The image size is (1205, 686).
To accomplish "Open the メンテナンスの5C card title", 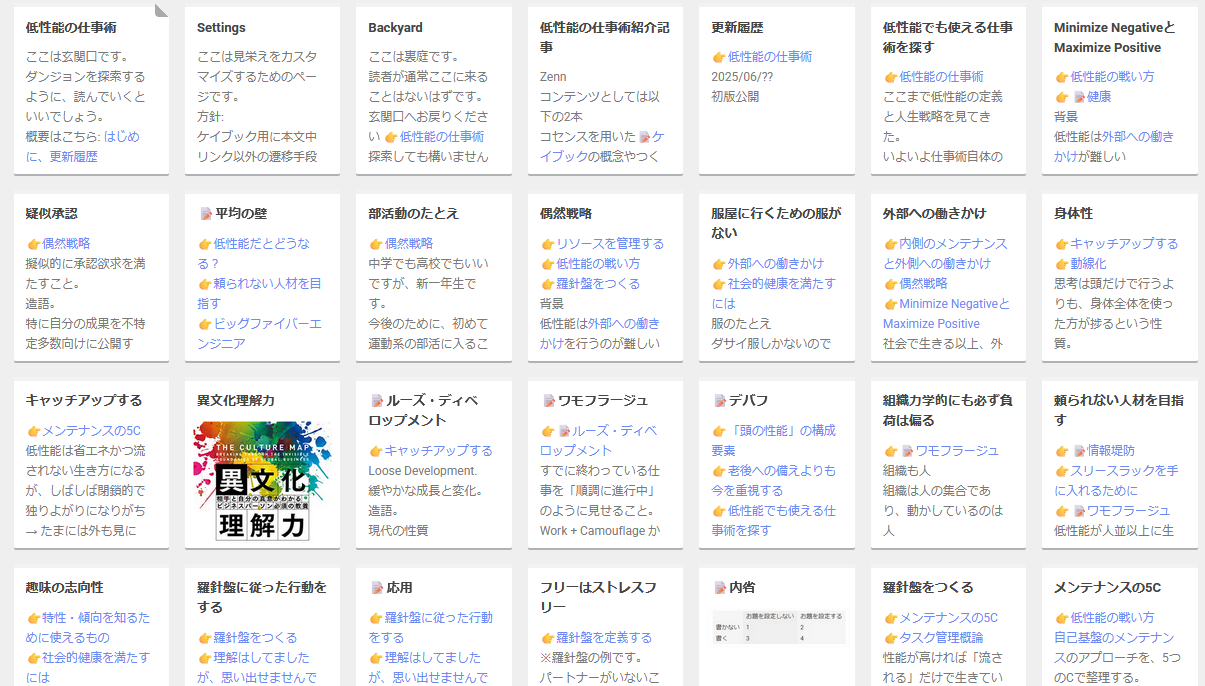I will click(1107, 587).
